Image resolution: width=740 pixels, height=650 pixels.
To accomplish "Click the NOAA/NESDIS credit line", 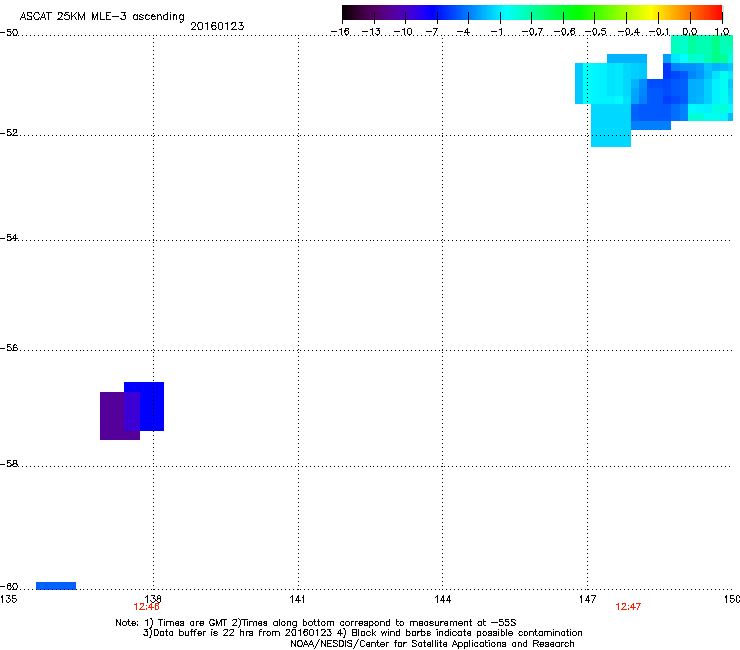I will (432, 644).
